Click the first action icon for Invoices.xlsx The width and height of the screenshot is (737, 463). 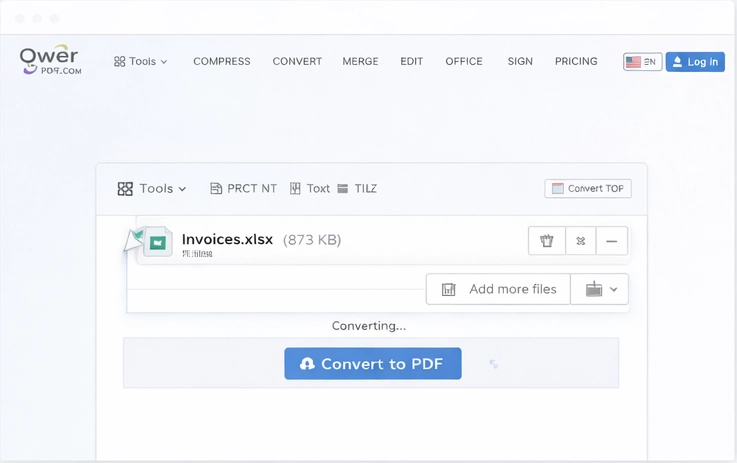[x=547, y=241]
